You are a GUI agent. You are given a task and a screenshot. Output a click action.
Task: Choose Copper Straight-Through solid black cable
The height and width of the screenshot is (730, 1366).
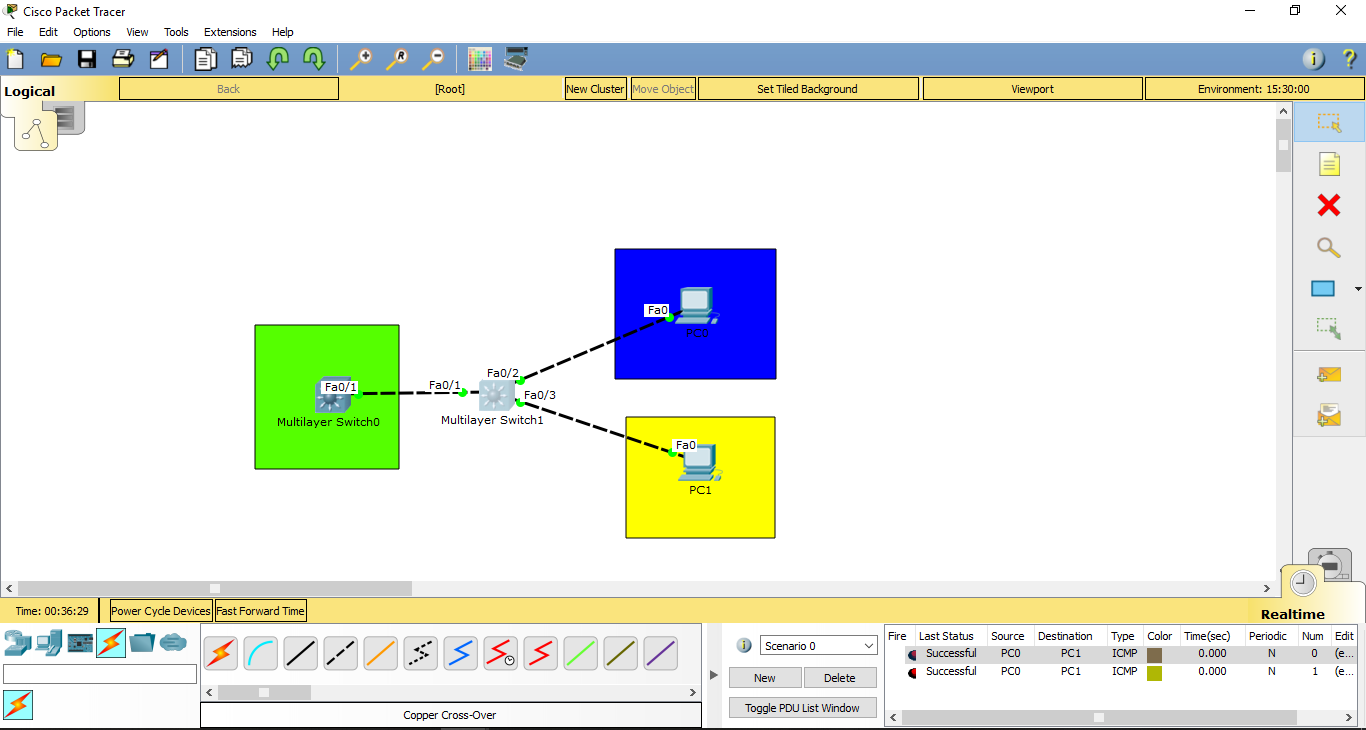(301, 654)
